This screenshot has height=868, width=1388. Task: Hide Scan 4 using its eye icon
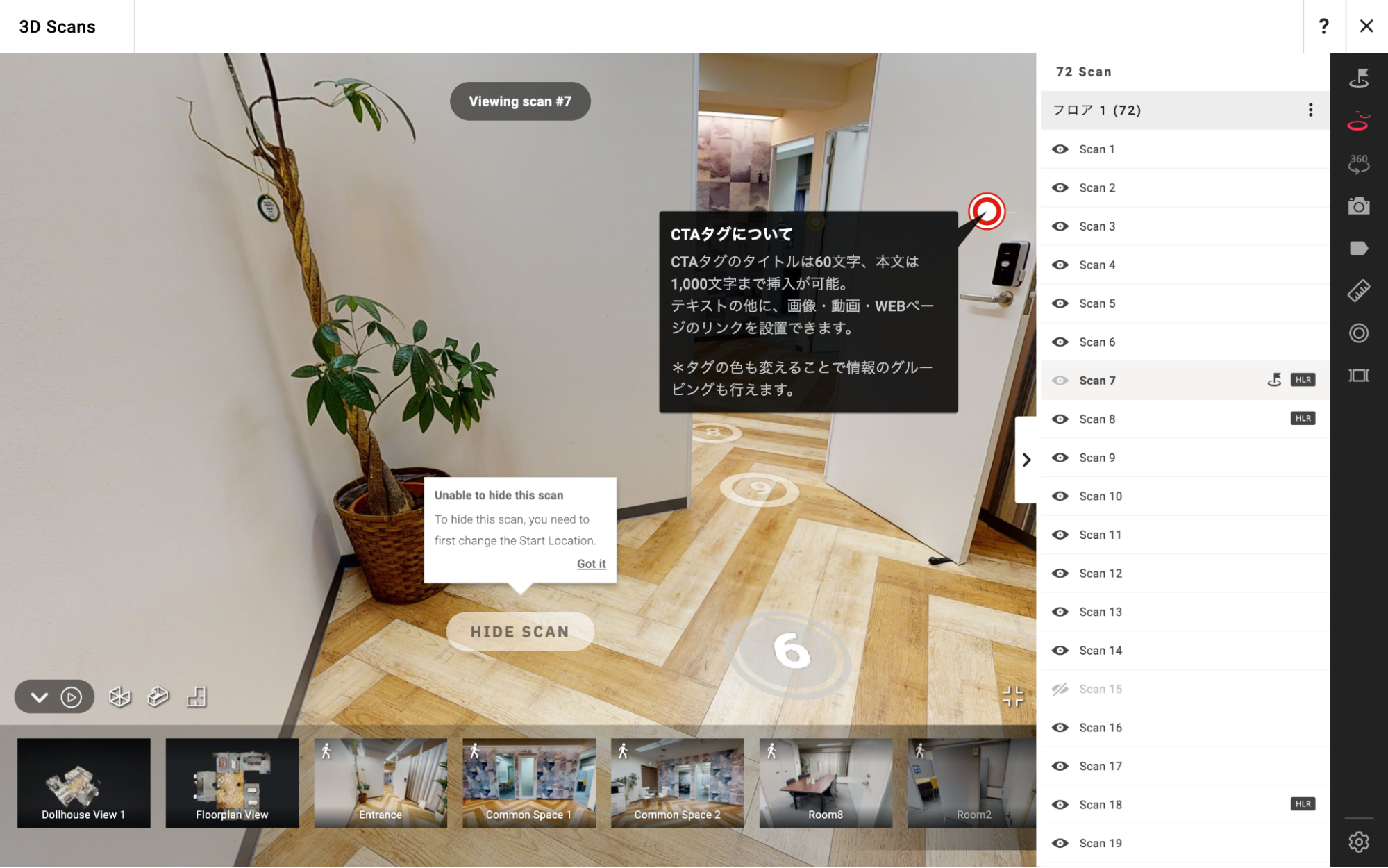click(x=1060, y=265)
